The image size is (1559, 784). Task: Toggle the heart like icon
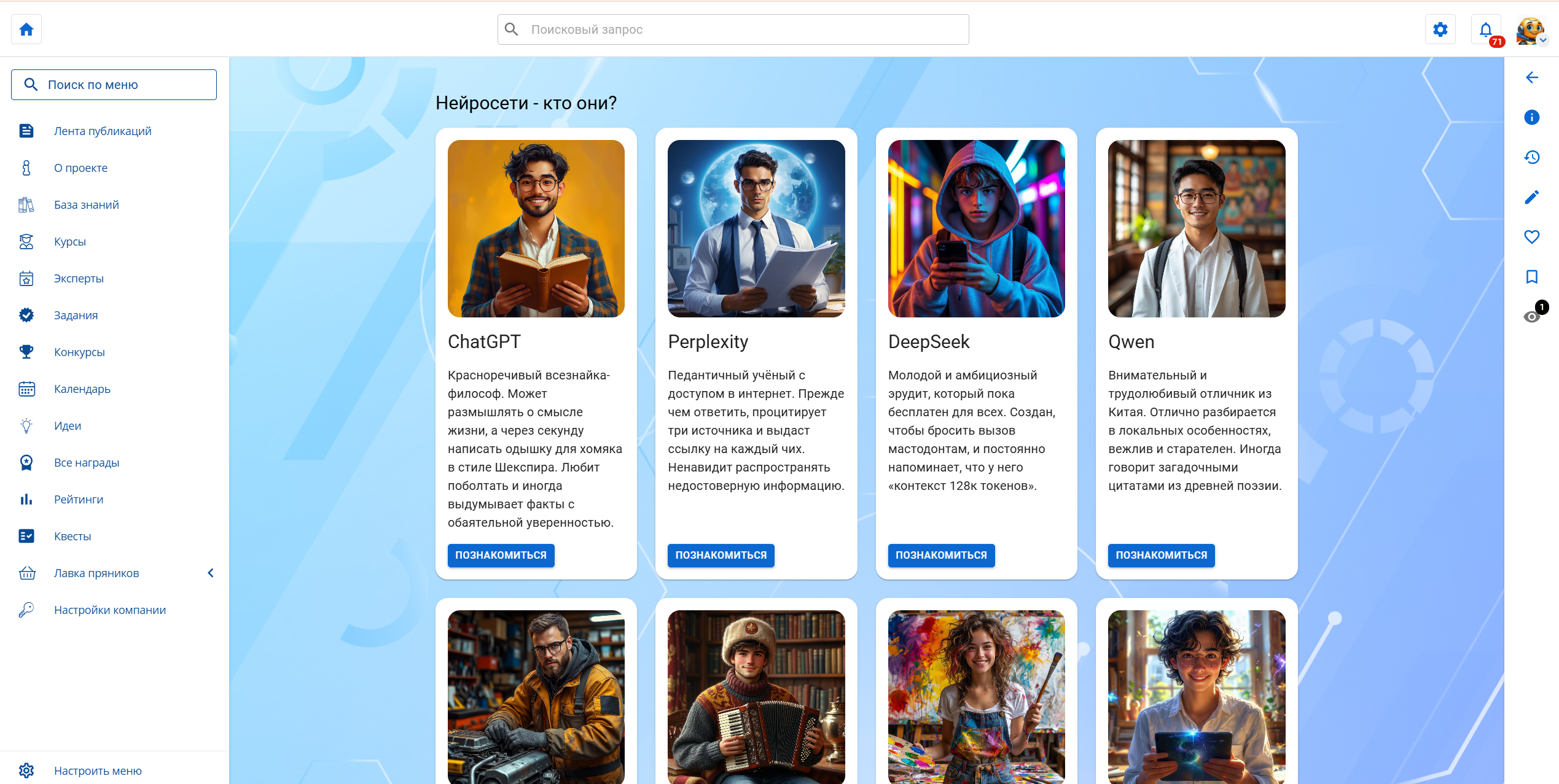pos(1531,237)
